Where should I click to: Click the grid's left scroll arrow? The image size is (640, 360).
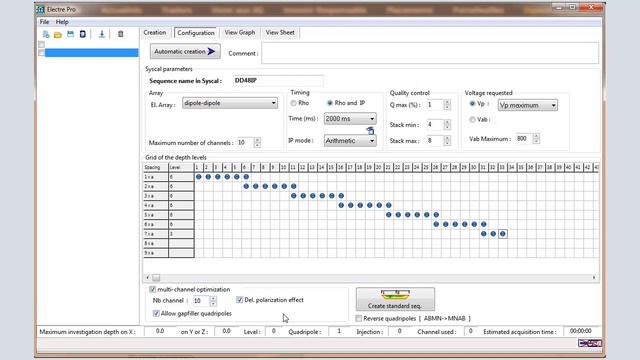tap(148, 278)
